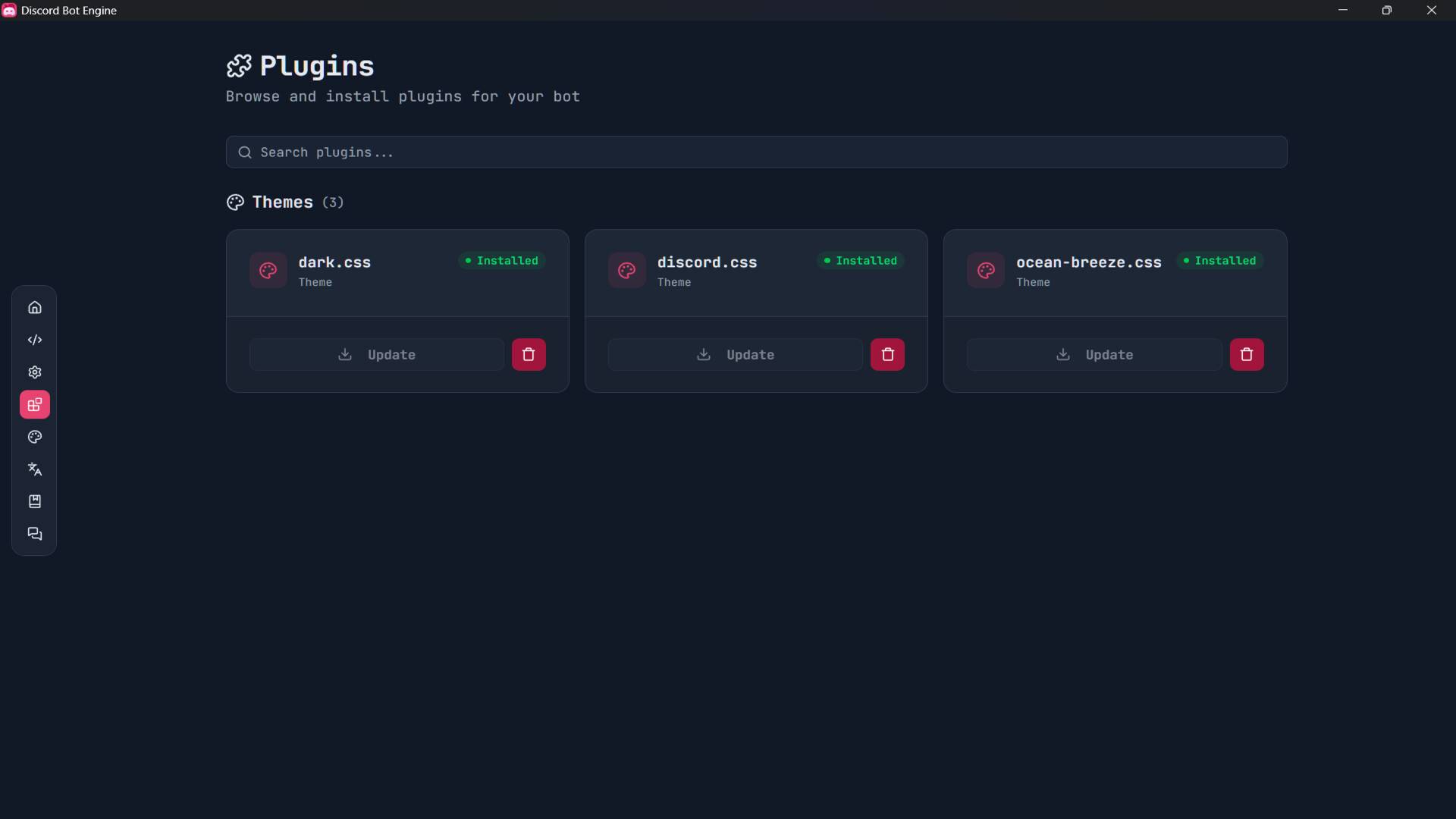Open the documentation book sidebar icon

[x=35, y=502]
